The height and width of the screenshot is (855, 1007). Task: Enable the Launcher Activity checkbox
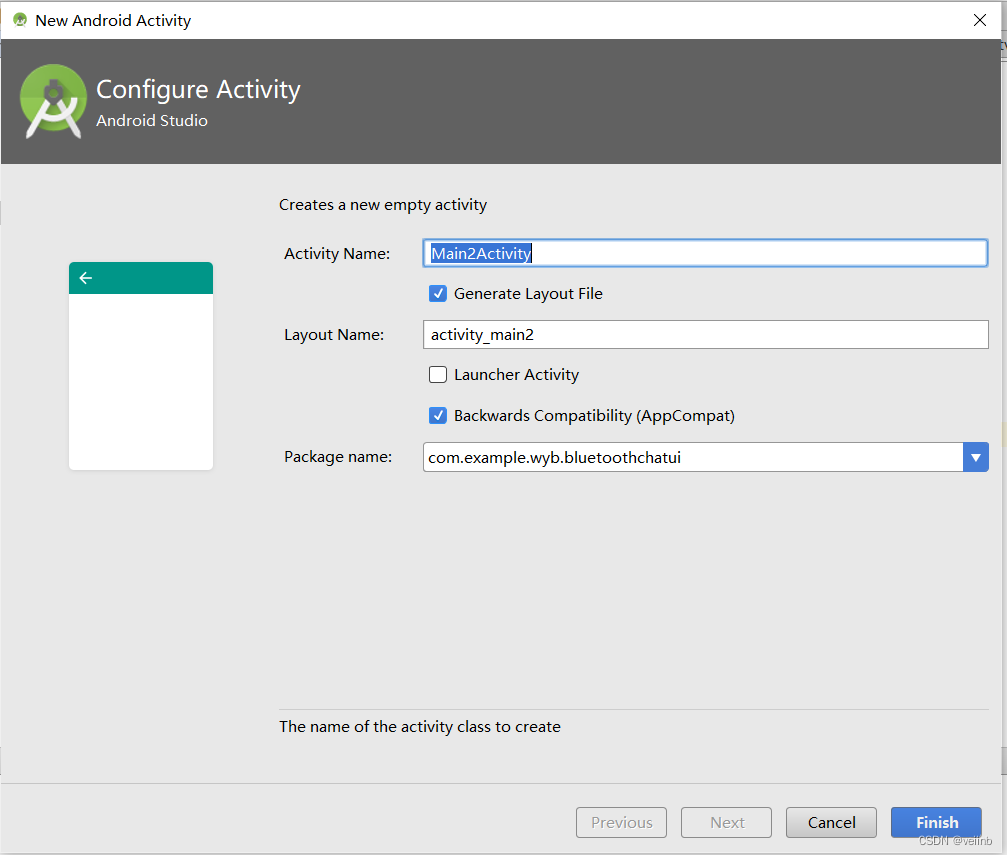point(438,375)
